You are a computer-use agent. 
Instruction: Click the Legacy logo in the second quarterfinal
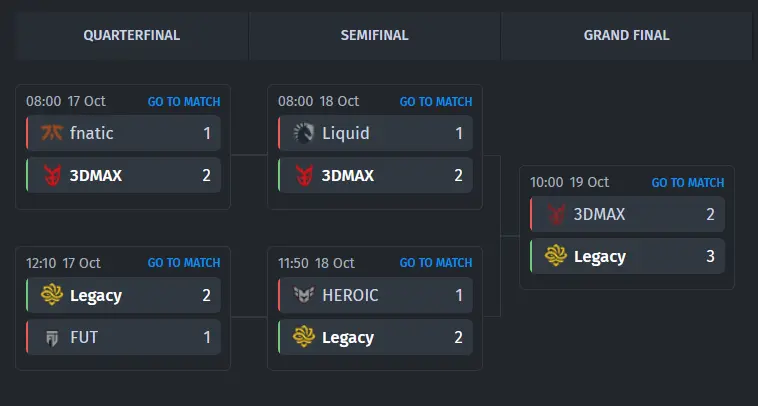tap(51, 295)
